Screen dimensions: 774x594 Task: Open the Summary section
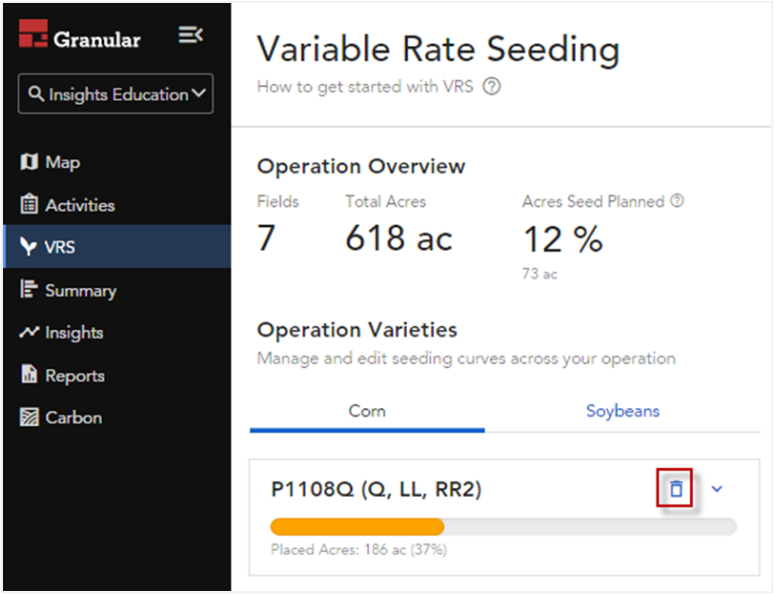[81, 290]
